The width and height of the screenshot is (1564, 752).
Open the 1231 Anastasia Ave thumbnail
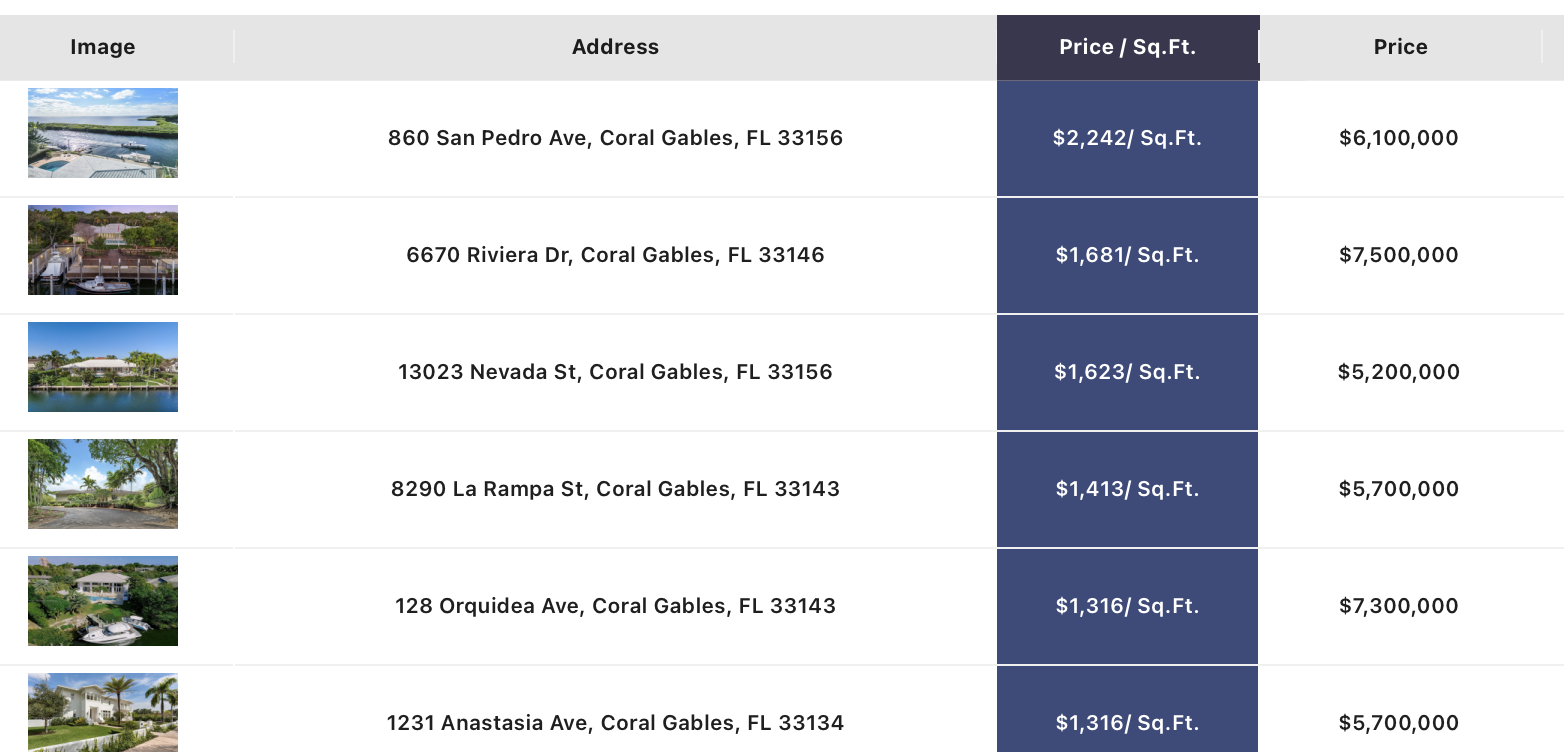click(x=103, y=712)
